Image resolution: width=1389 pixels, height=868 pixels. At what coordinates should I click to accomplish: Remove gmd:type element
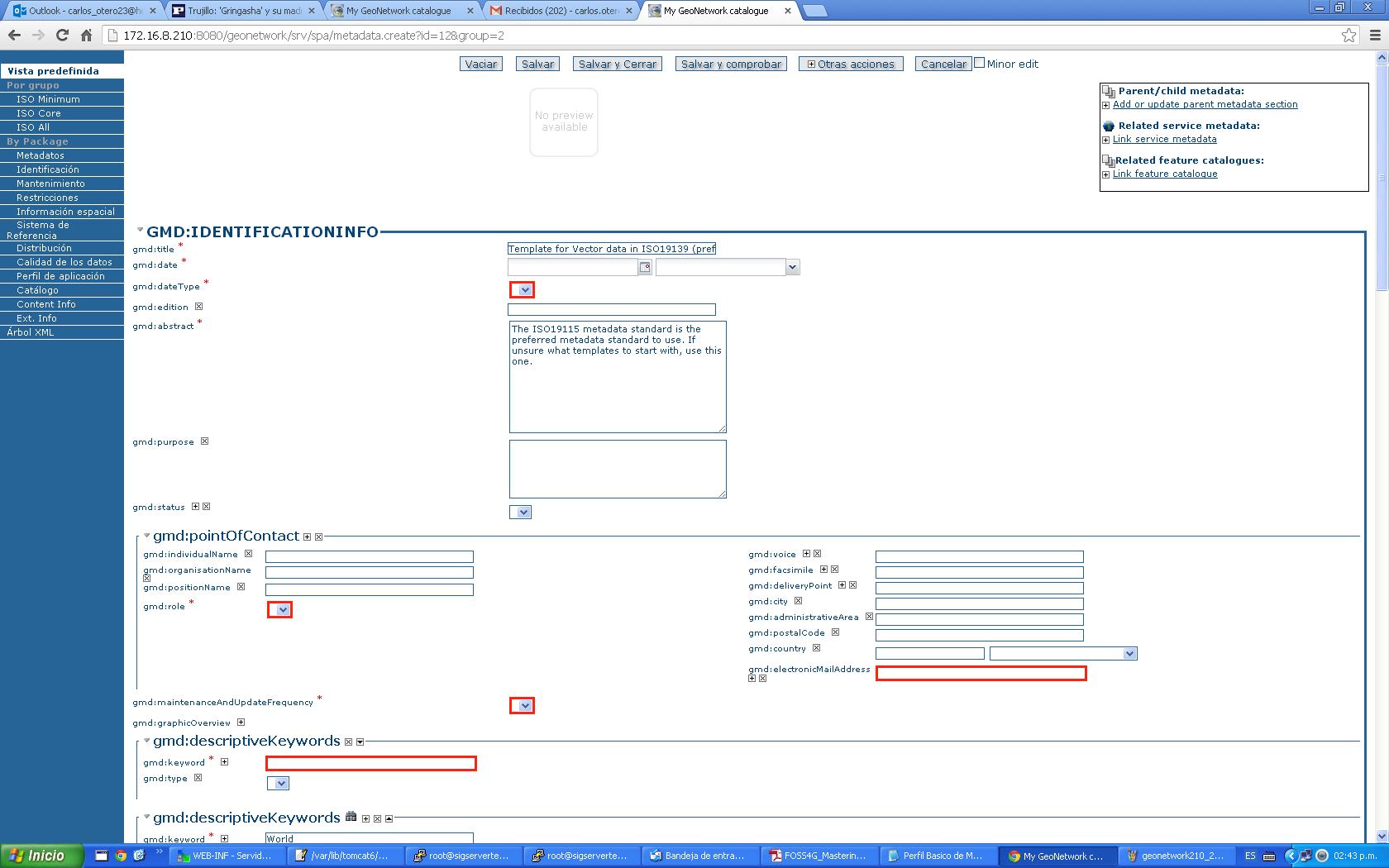coord(198,778)
